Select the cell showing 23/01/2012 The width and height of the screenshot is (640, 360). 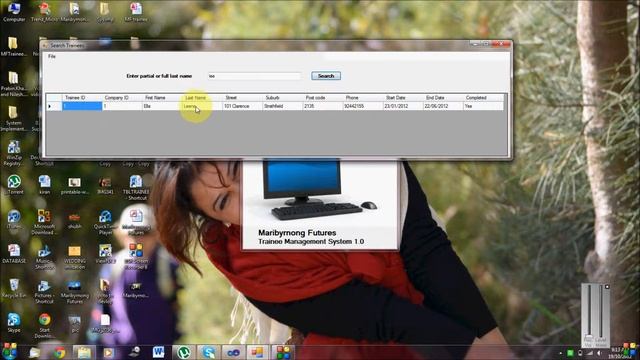click(x=402, y=106)
